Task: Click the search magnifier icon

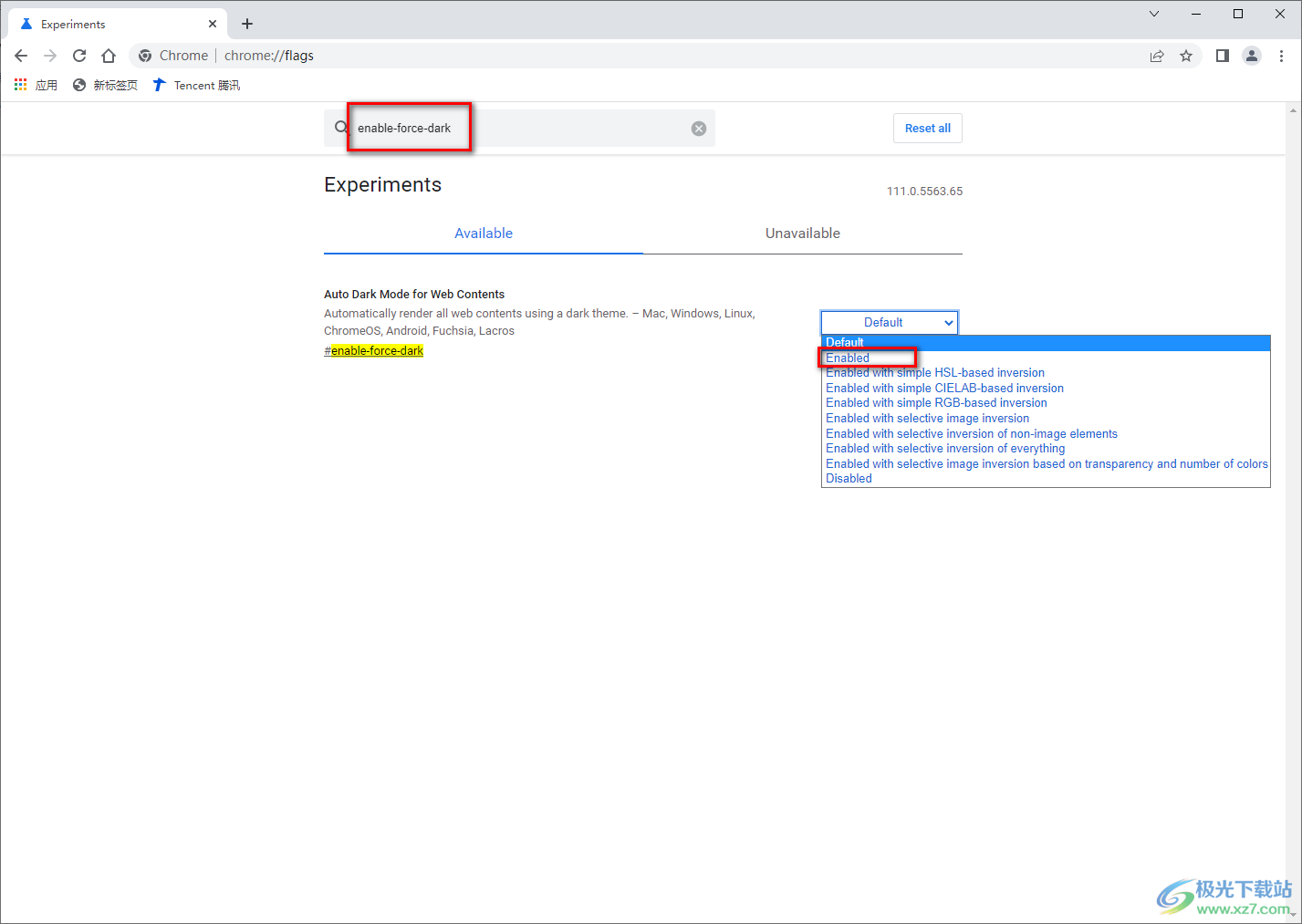Action: [x=341, y=128]
